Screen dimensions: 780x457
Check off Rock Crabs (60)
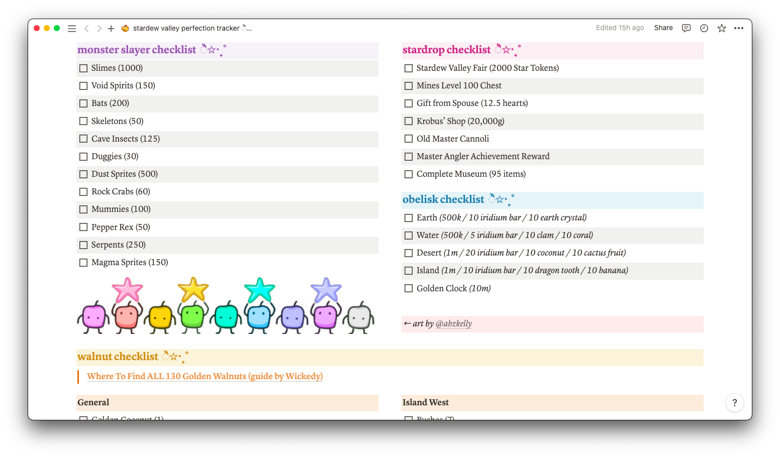pyautogui.click(x=84, y=191)
